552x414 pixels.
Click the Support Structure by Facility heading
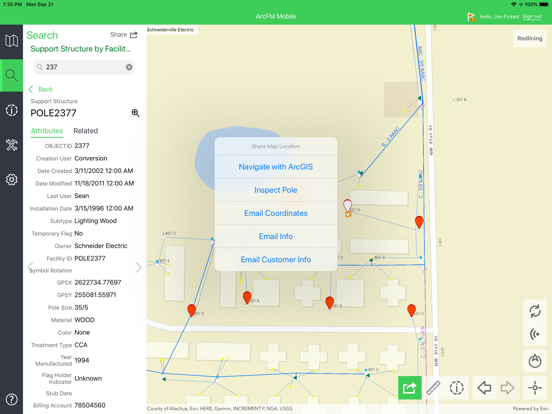(81, 49)
